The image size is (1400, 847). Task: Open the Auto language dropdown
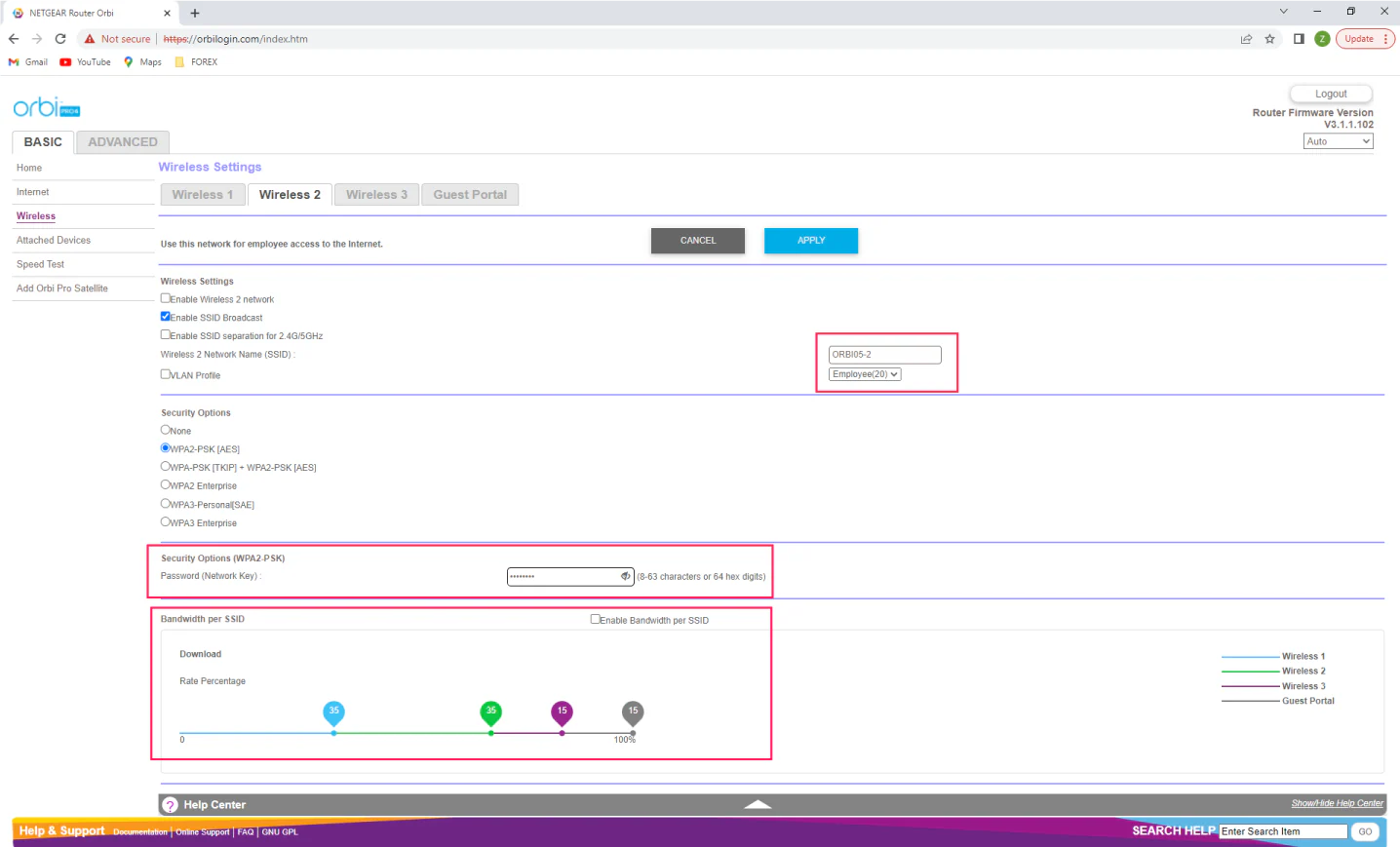click(x=1338, y=141)
